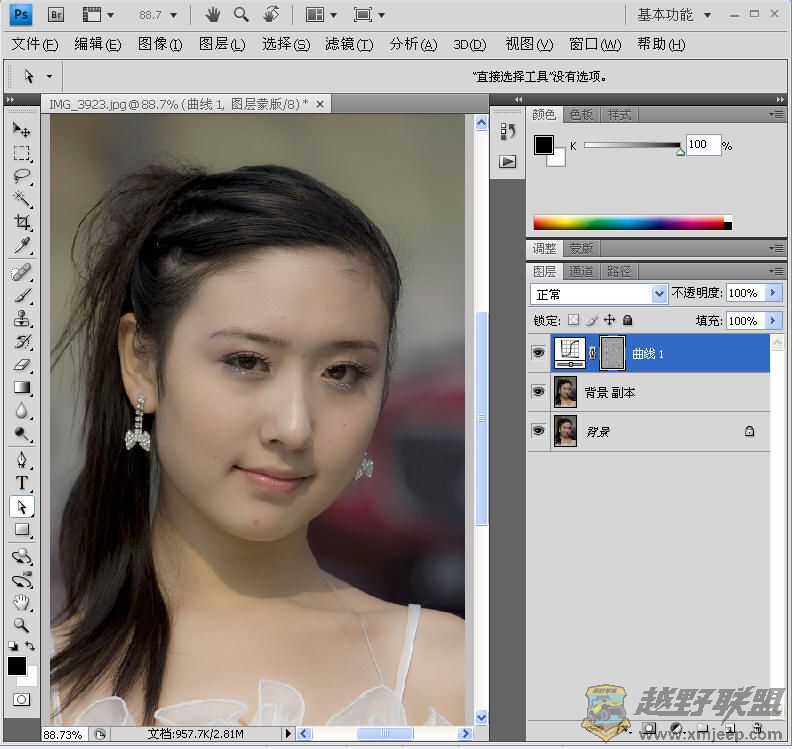Select the 背景 副本 layer thumbnail
Image resolution: width=792 pixels, height=749 pixels.
pyautogui.click(x=565, y=392)
